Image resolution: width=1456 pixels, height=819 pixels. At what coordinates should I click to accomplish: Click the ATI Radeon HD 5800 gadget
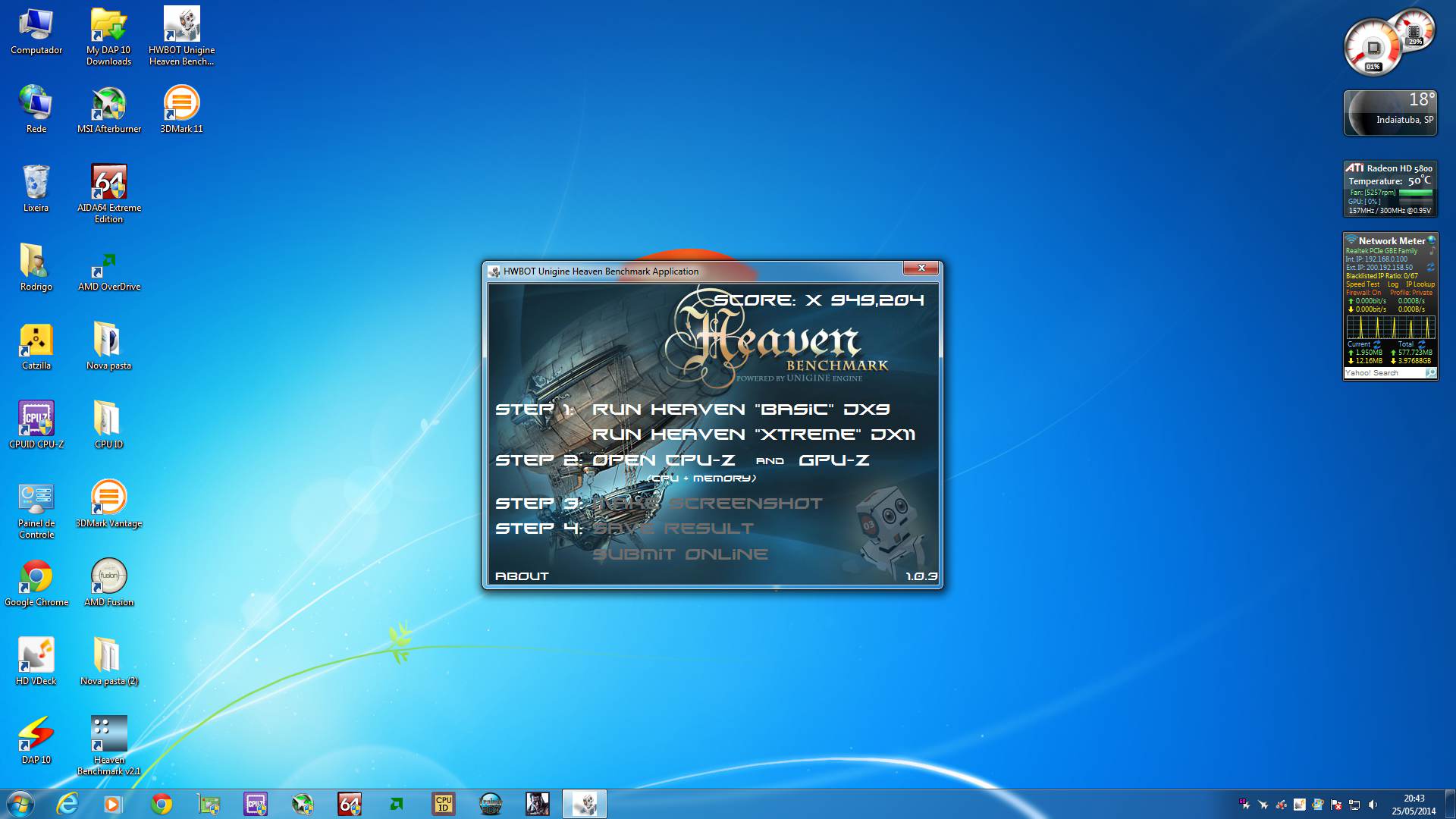pos(1390,189)
